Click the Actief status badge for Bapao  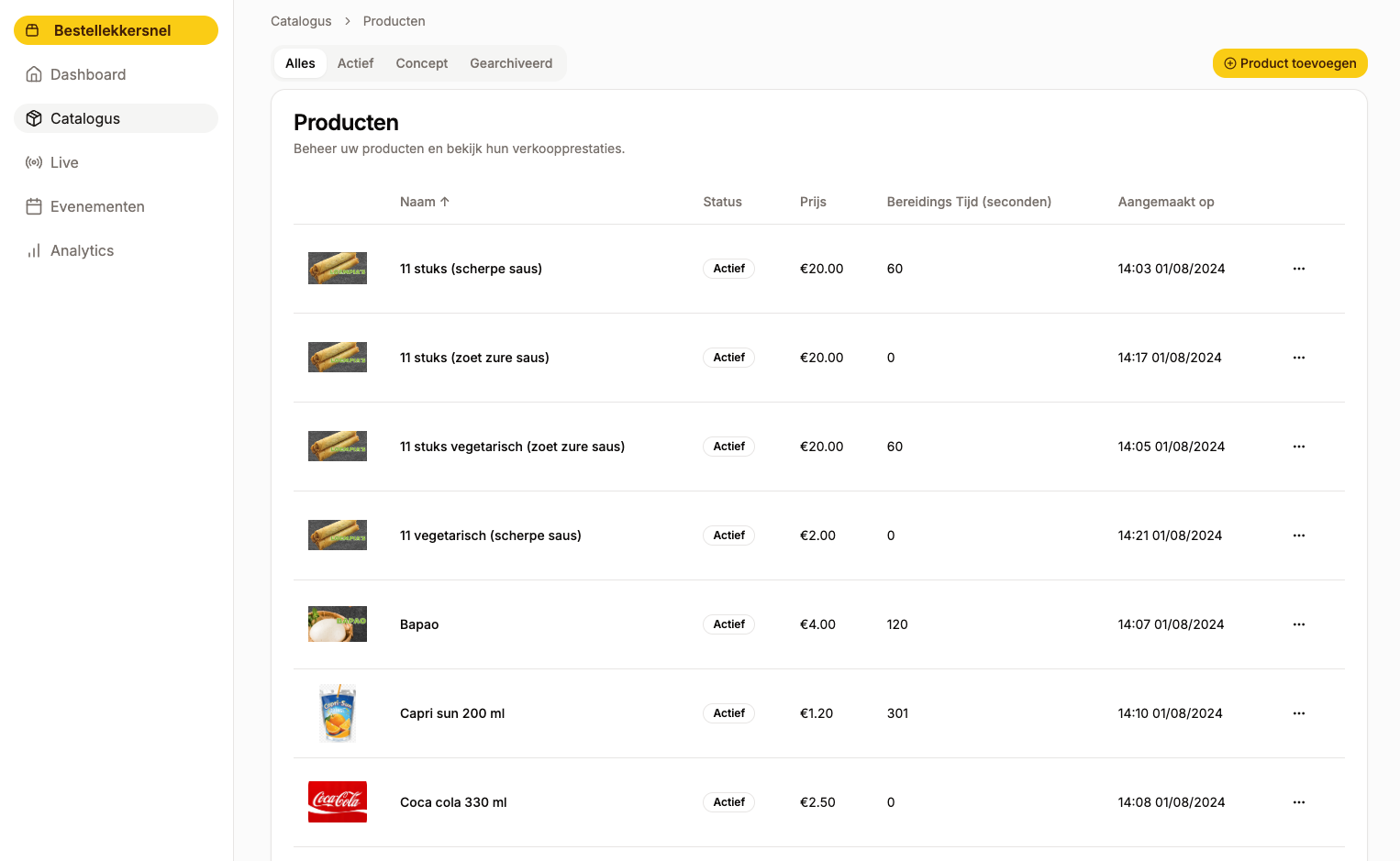[x=728, y=624]
